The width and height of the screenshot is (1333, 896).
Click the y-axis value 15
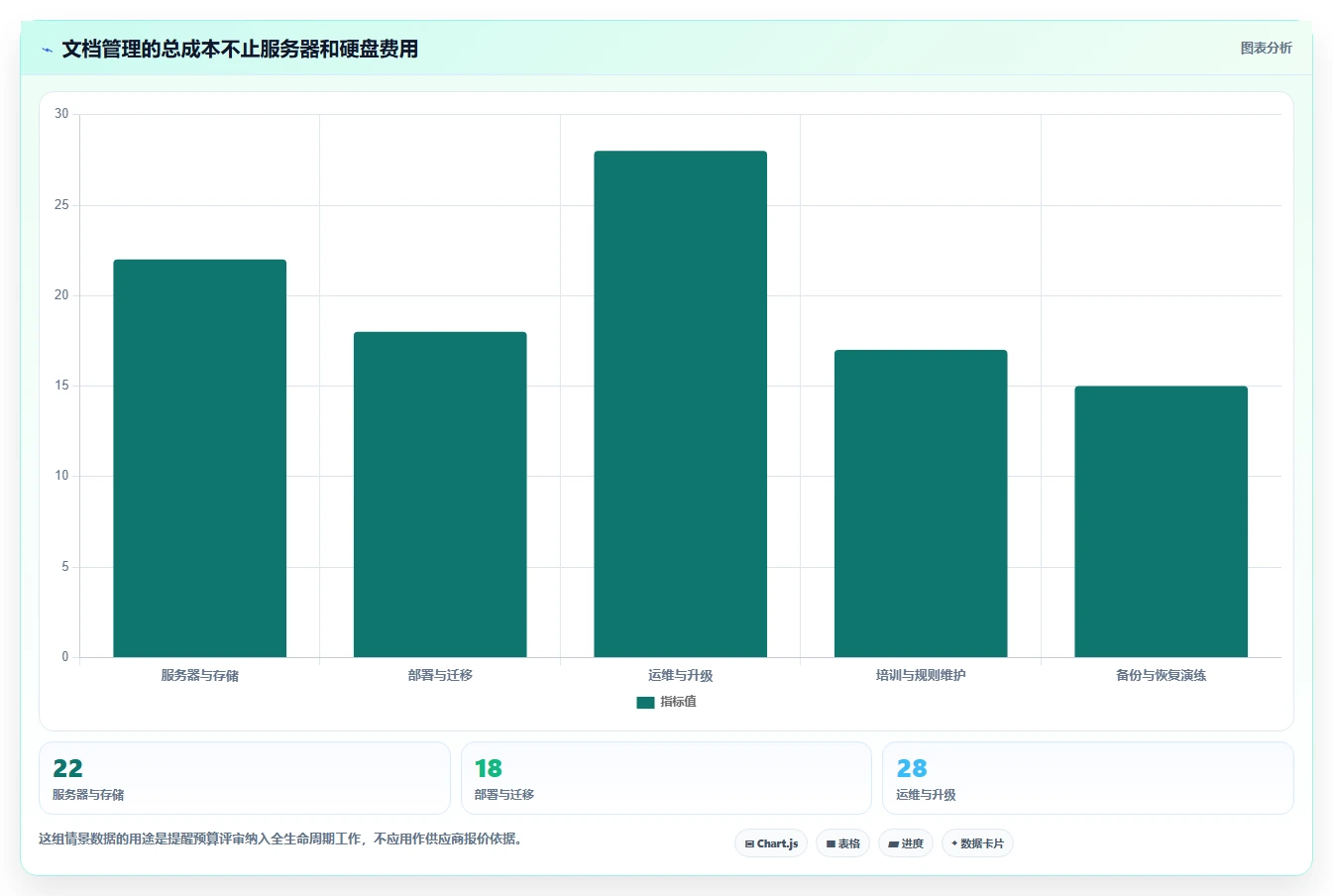click(61, 386)
